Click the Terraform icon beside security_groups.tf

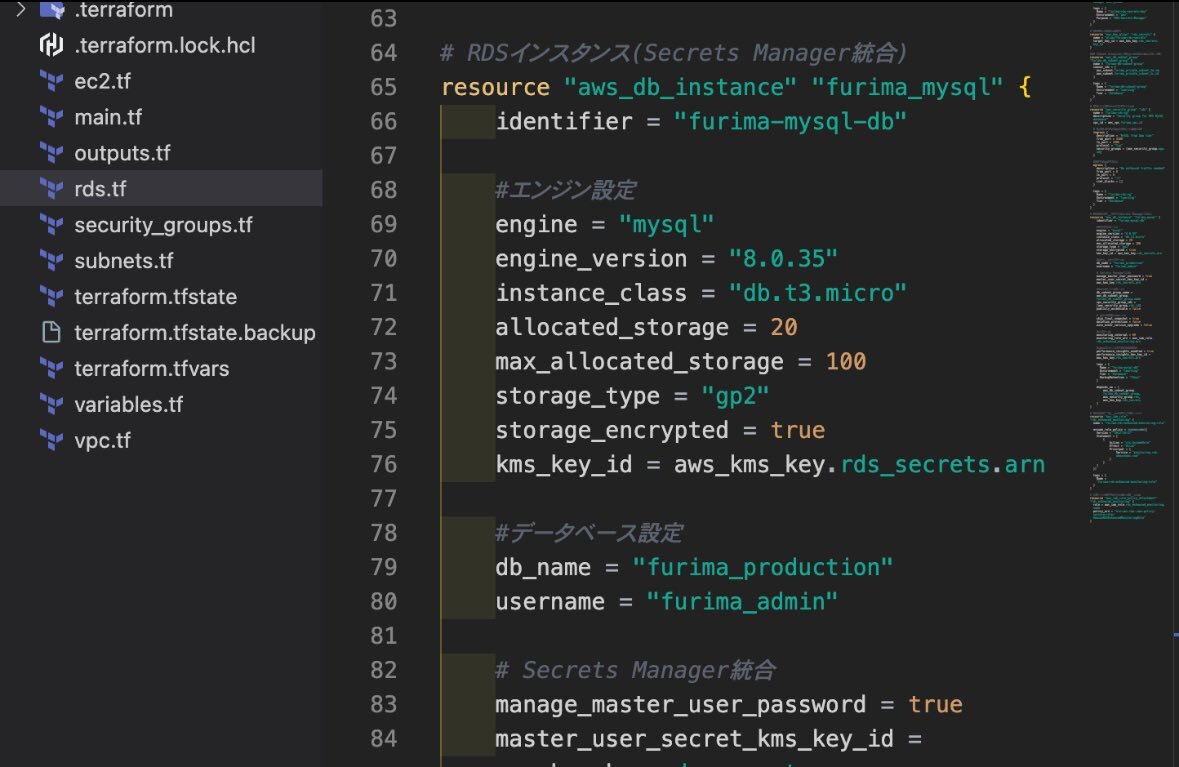click(x=50, y=225)
